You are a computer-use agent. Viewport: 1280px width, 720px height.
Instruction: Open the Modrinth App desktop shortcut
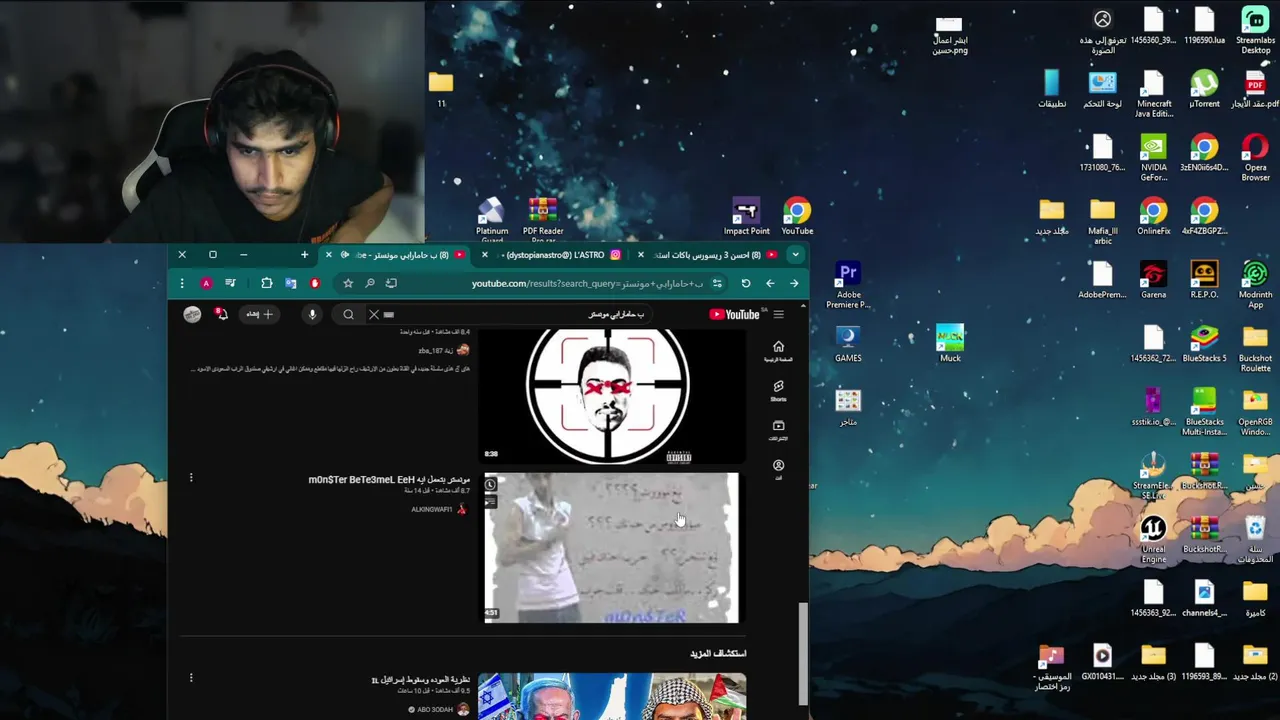point(1255,285)
